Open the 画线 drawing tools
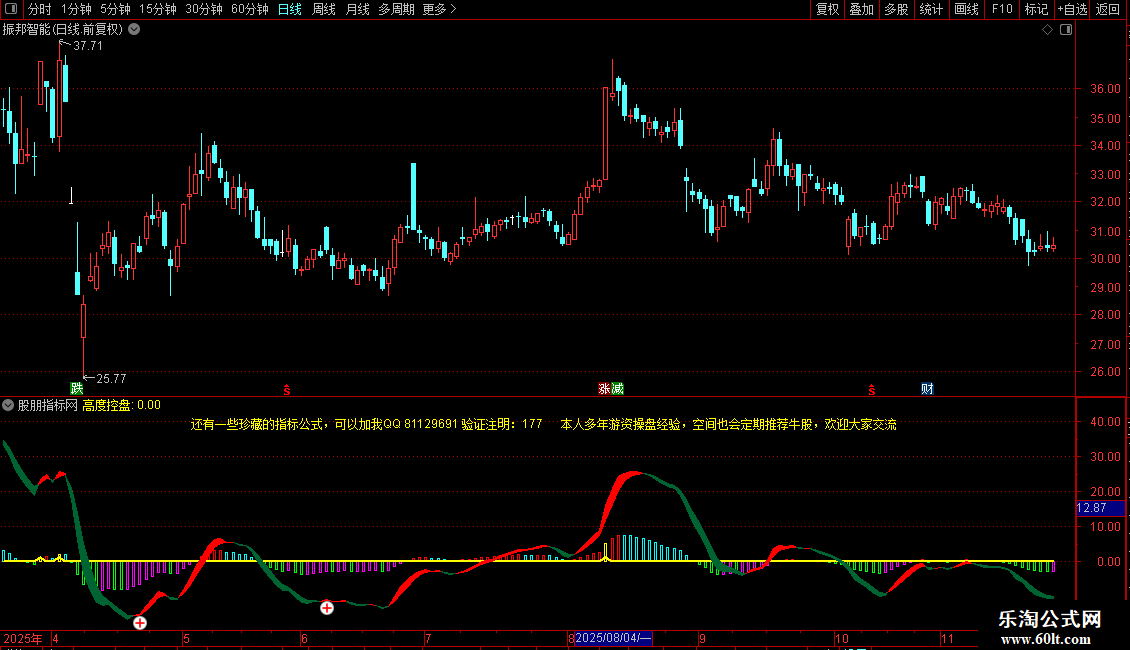The height and width of the screenshot is (650, 1130). [966, 9]
